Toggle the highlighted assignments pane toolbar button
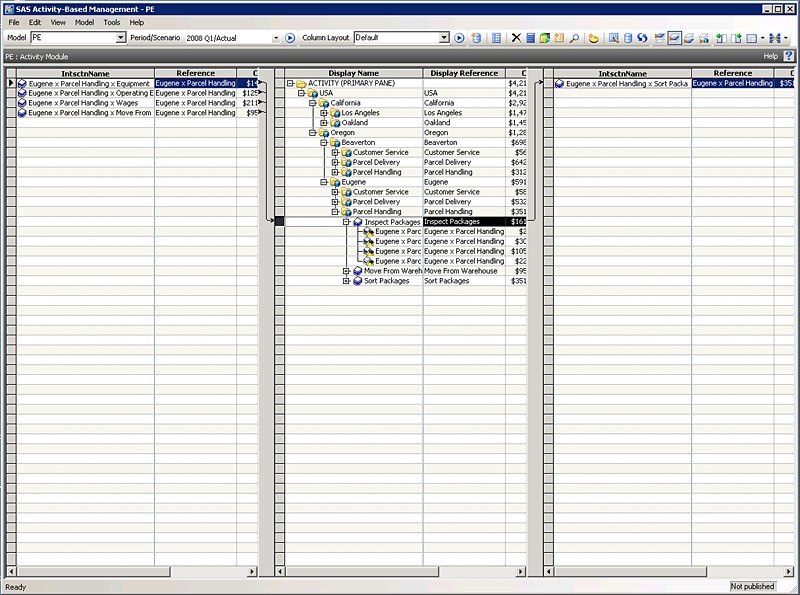 pos(674,38)
